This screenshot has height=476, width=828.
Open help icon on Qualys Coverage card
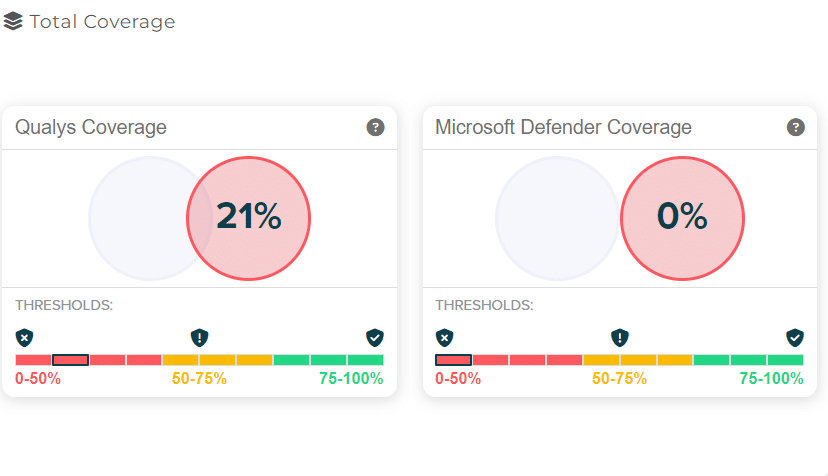coord(375,127)
